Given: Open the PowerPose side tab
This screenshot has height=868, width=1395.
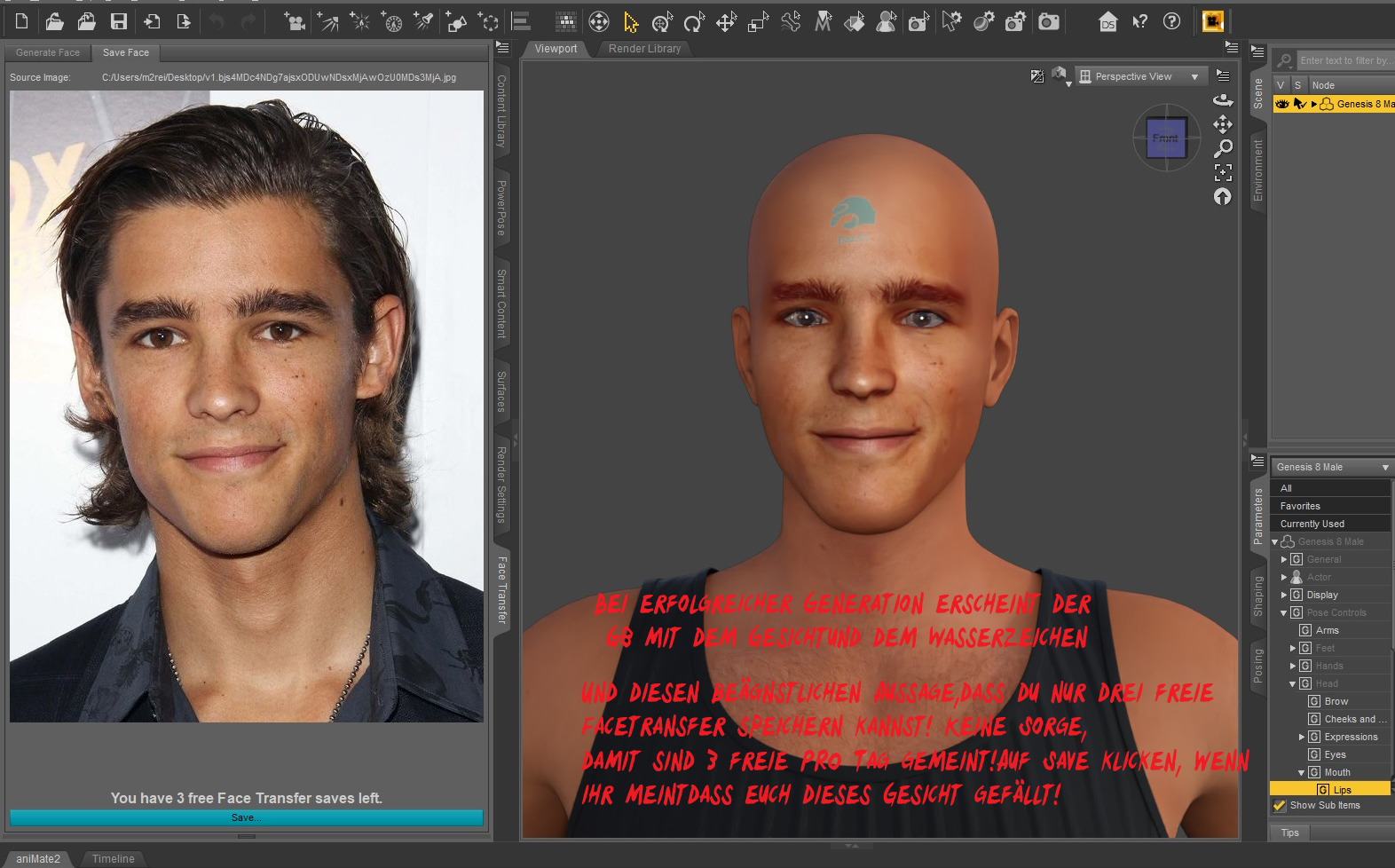Looking at the screenshot, I should coord(501,208).
